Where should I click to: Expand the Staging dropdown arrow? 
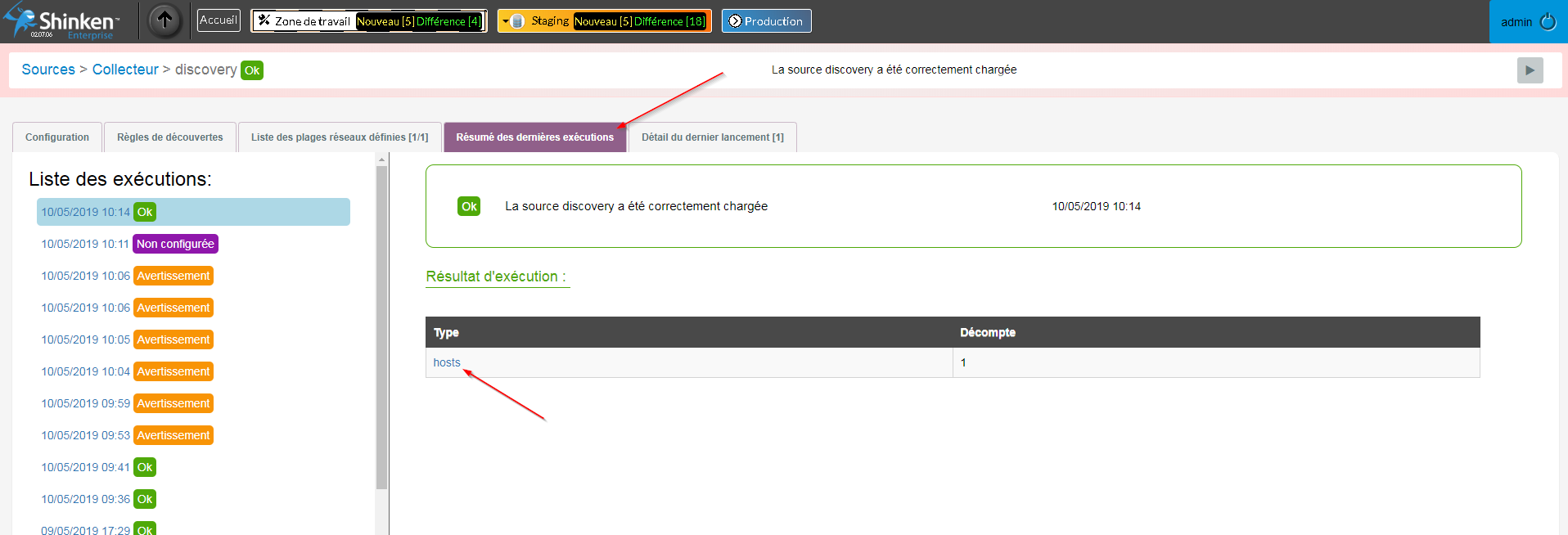click(506, 21)
